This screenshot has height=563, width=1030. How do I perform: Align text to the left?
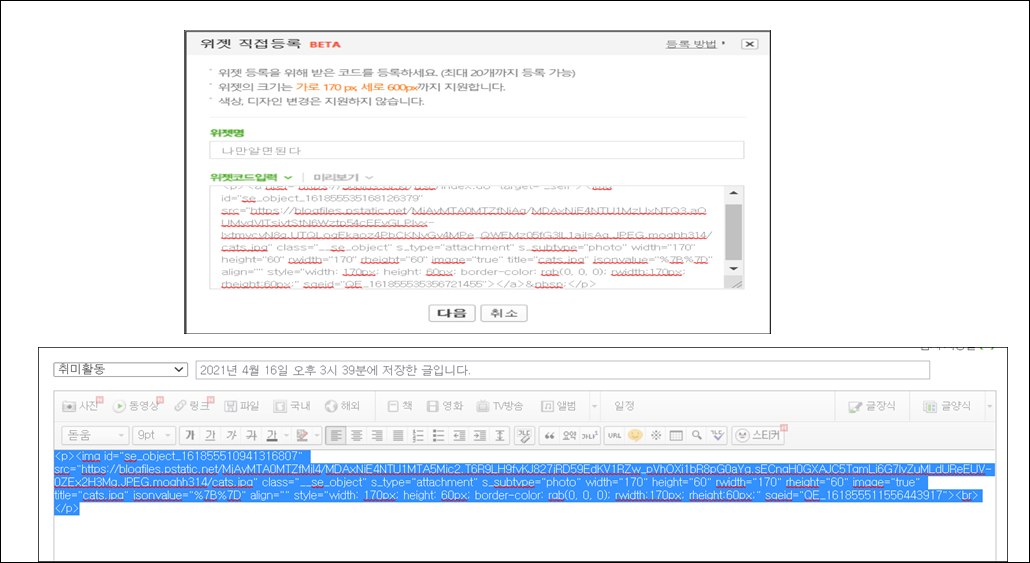336,435
